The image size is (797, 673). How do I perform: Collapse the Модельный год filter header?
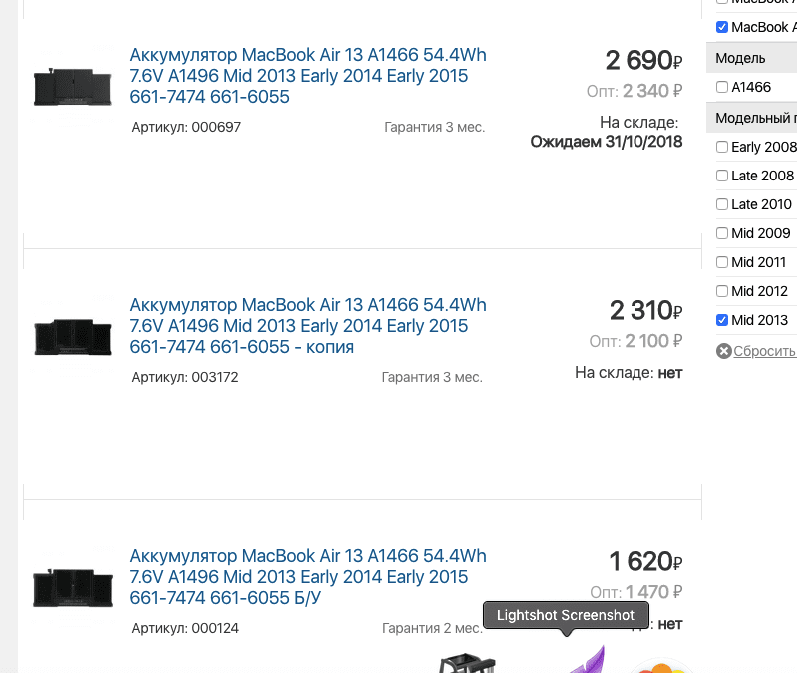[x=755, y=118]
